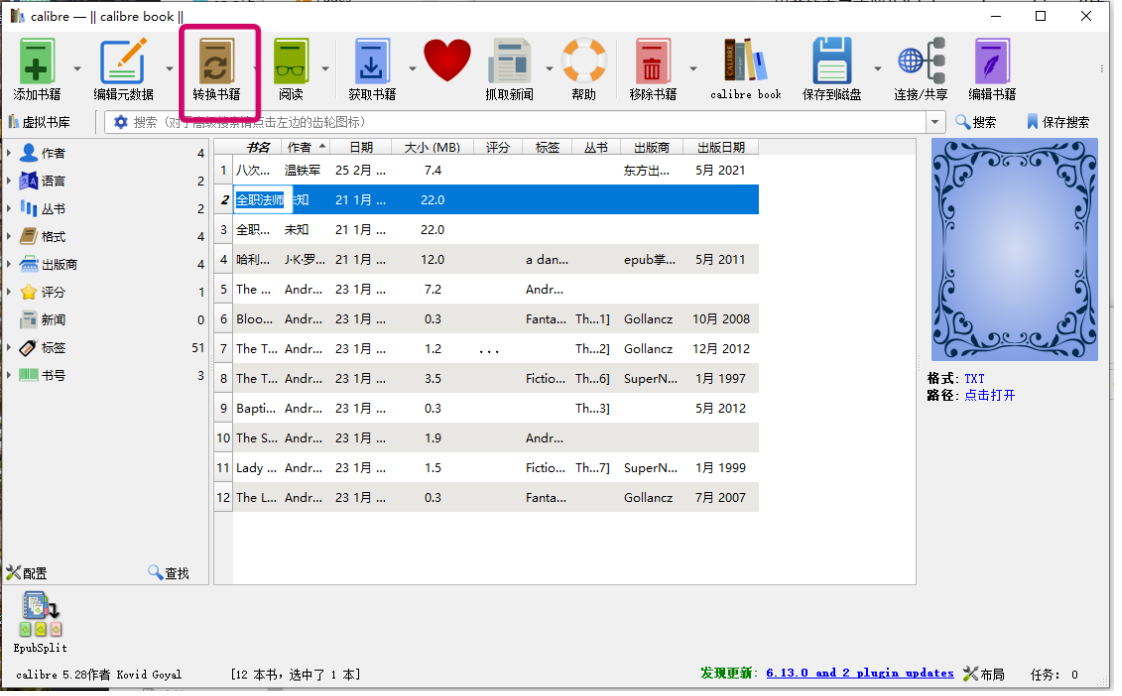Open dropdown arrow next to 保存到磁盘
The height and width of the screenshot is (696, 1122).
click(878, 69)
